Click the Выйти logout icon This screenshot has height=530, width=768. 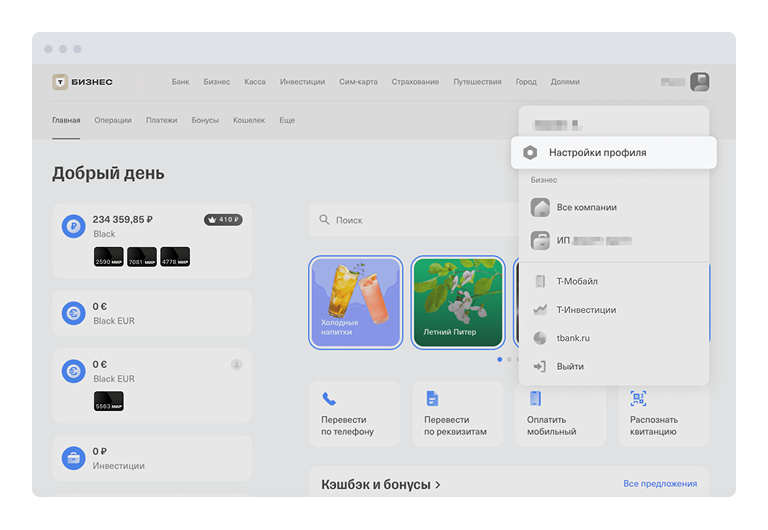click(x=540, y=367)
